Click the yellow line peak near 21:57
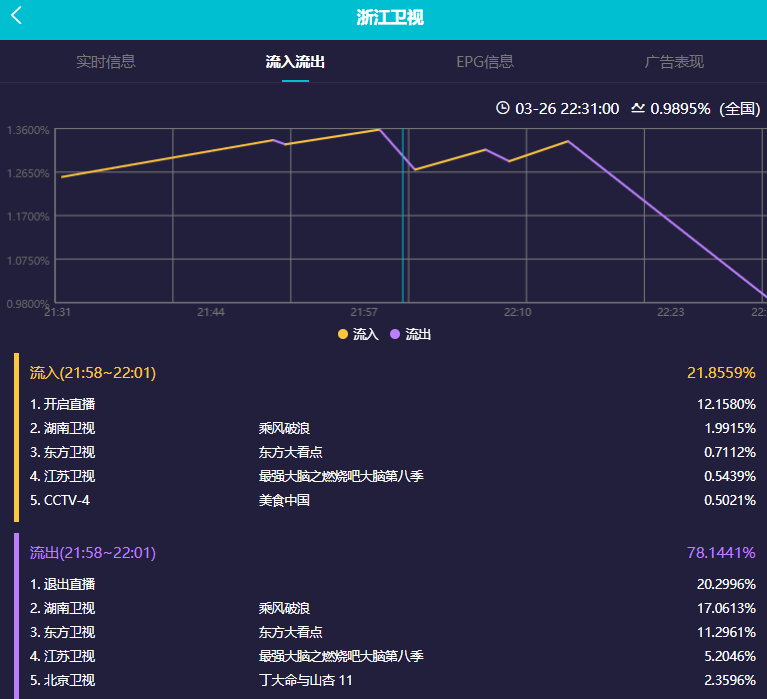The width and height of the screenshot is (767, 699). 379,130
